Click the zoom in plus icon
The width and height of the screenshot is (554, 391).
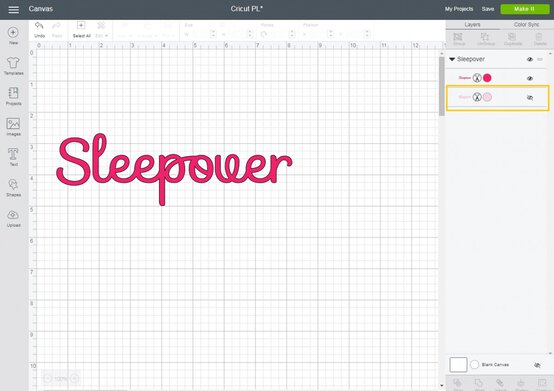(x=75, y=379)
